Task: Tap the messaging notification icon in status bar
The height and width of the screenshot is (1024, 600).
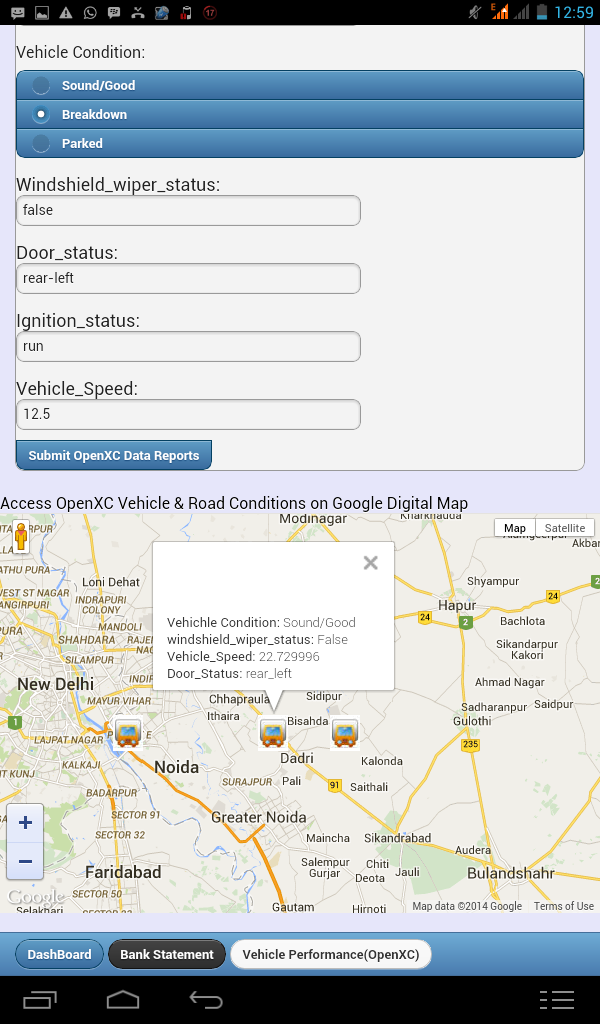Action: (x=18, y=12)
